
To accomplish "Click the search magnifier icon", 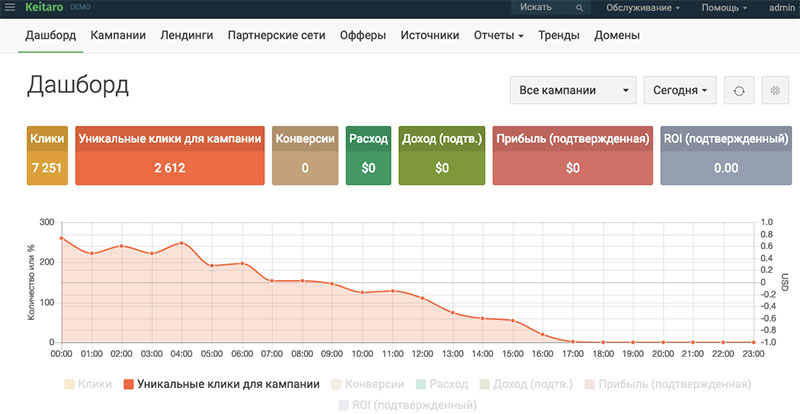I will click(x=579, y=8).
